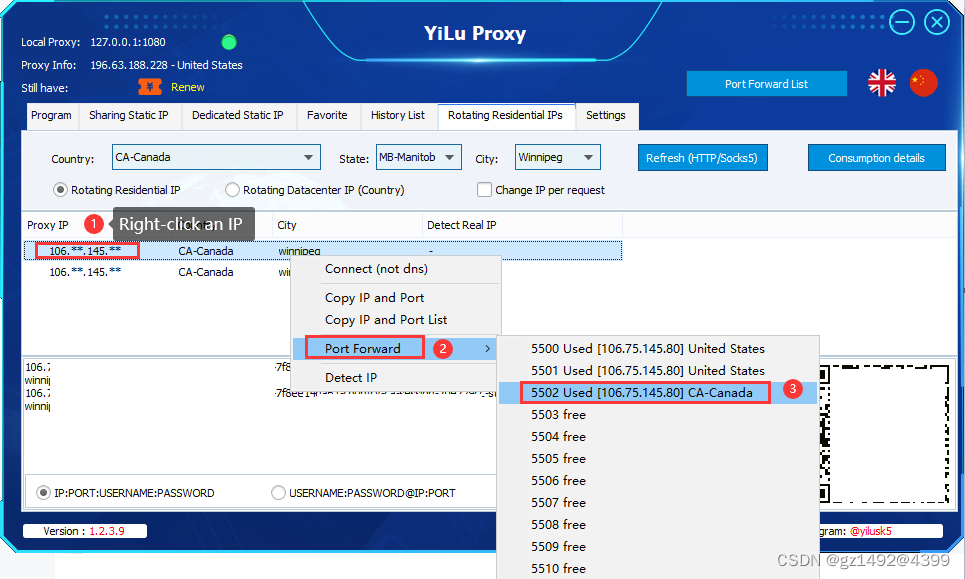Open Consumption details
This screenshot has height=579, width=965.
click(x=876, y=158)
